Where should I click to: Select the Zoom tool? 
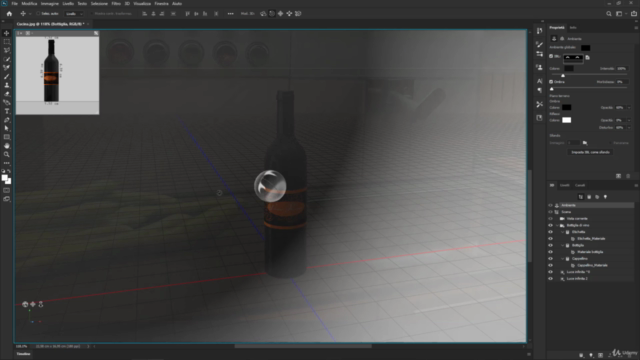pos(7,154)
